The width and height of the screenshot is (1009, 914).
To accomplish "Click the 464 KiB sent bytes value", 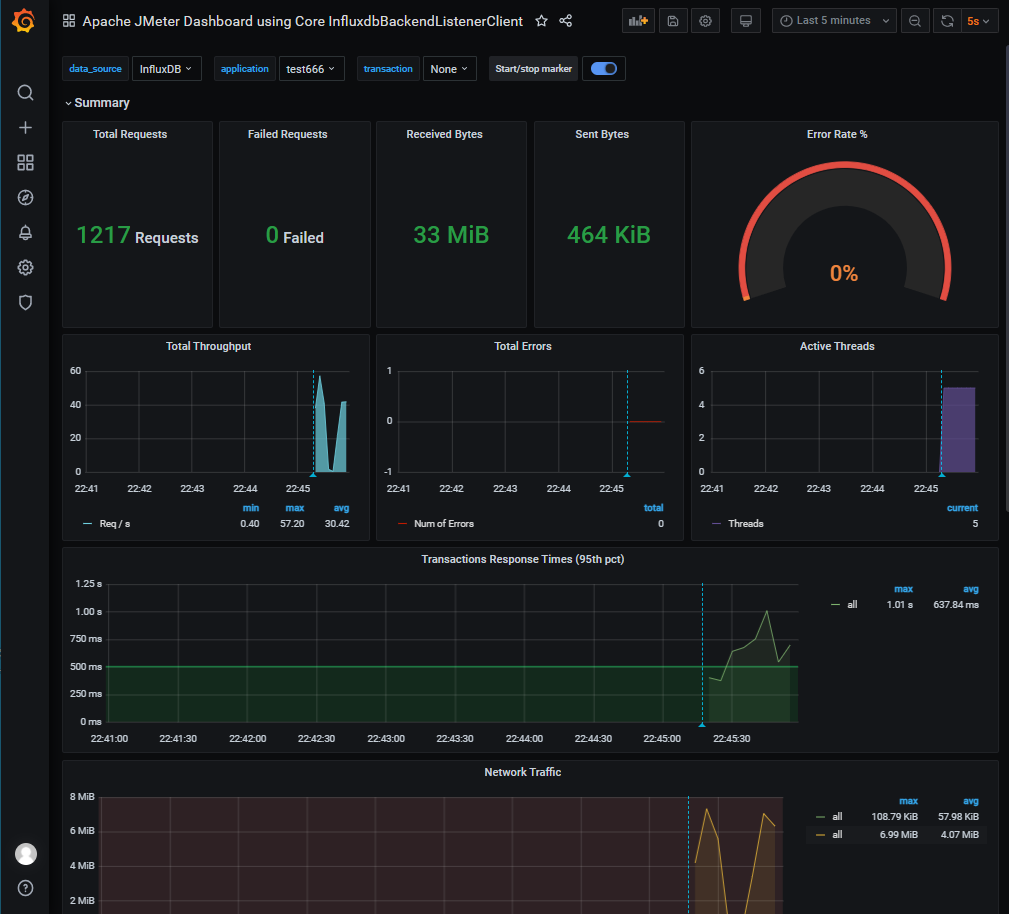I will pos(609,235).
